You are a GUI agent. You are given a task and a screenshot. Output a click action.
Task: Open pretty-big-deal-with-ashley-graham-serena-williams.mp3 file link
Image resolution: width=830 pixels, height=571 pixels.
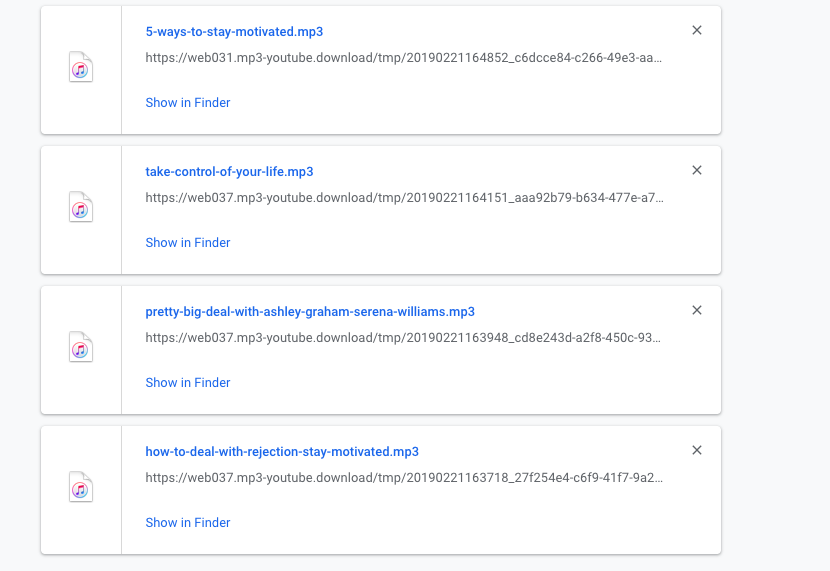tap(310, 312)
